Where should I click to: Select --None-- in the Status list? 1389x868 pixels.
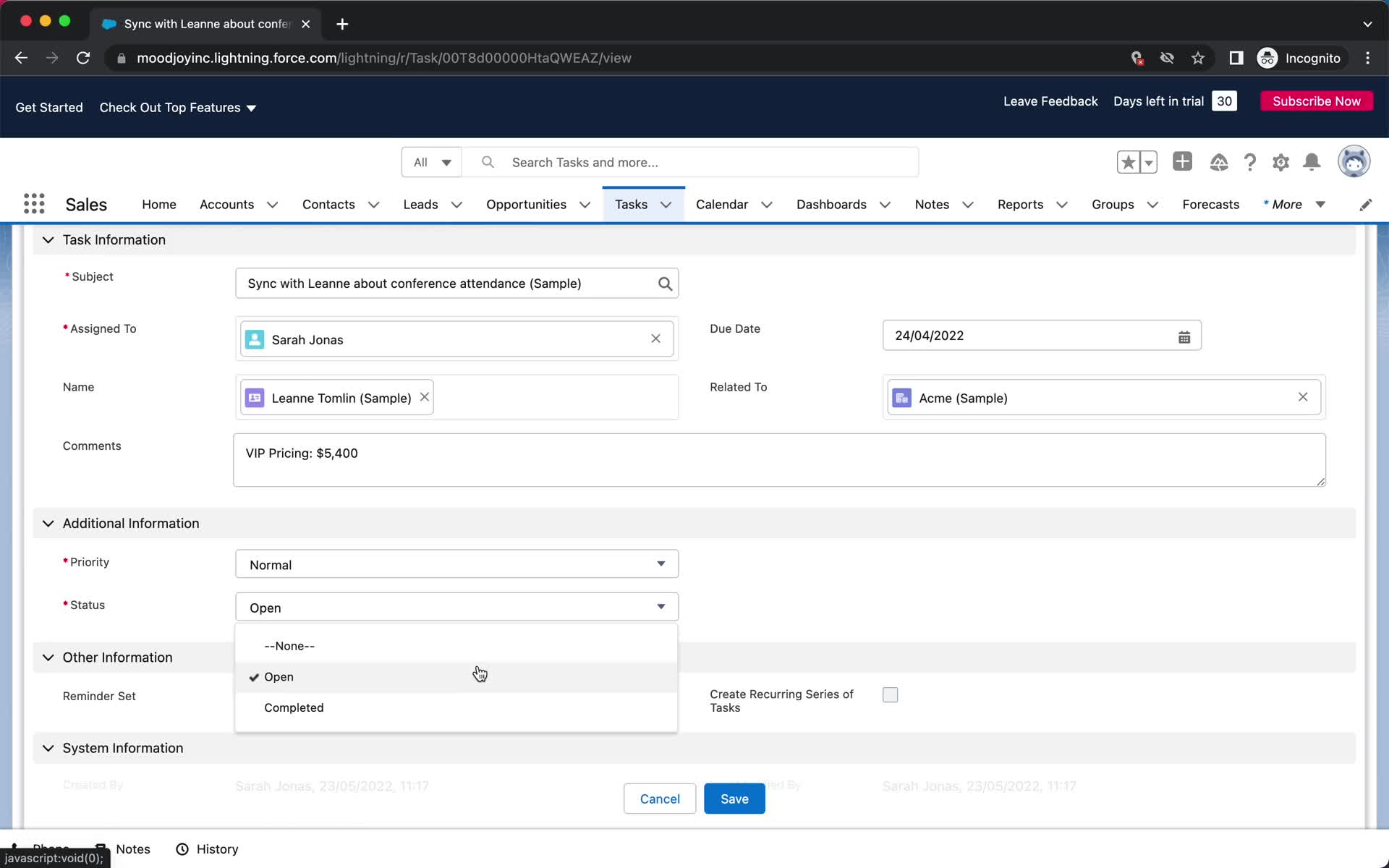coord(456,646)
